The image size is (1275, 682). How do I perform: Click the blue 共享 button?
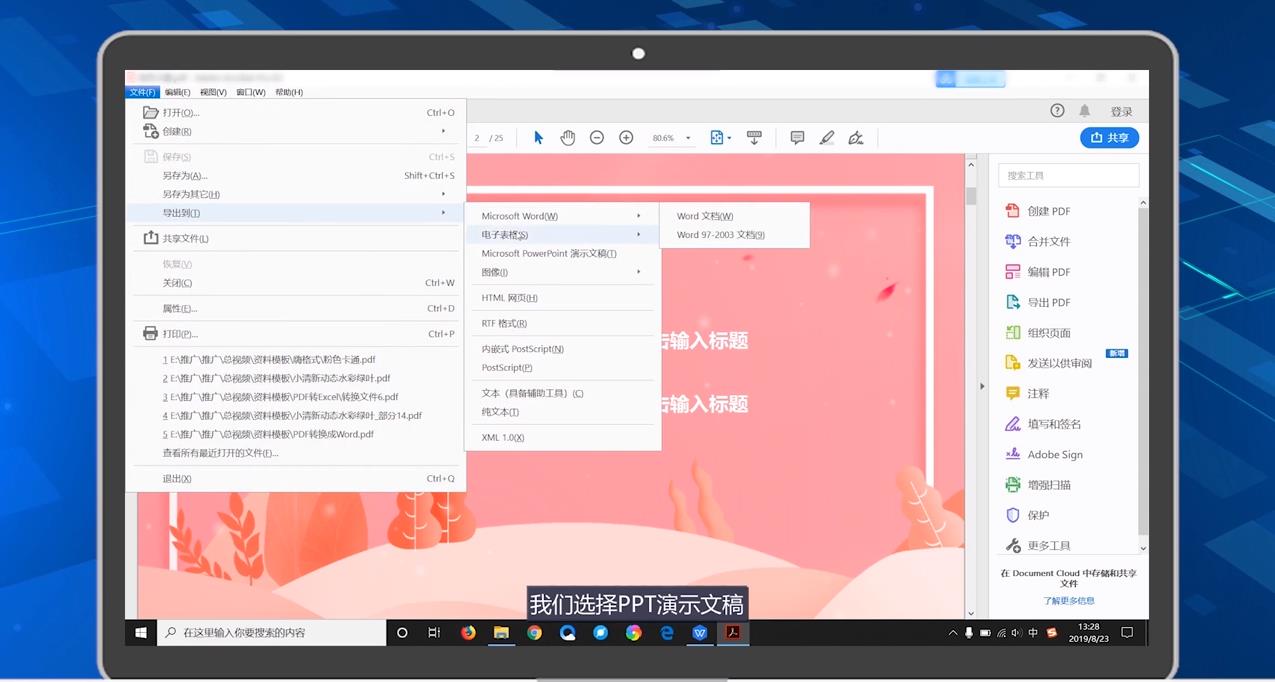tap(1109, 138)
